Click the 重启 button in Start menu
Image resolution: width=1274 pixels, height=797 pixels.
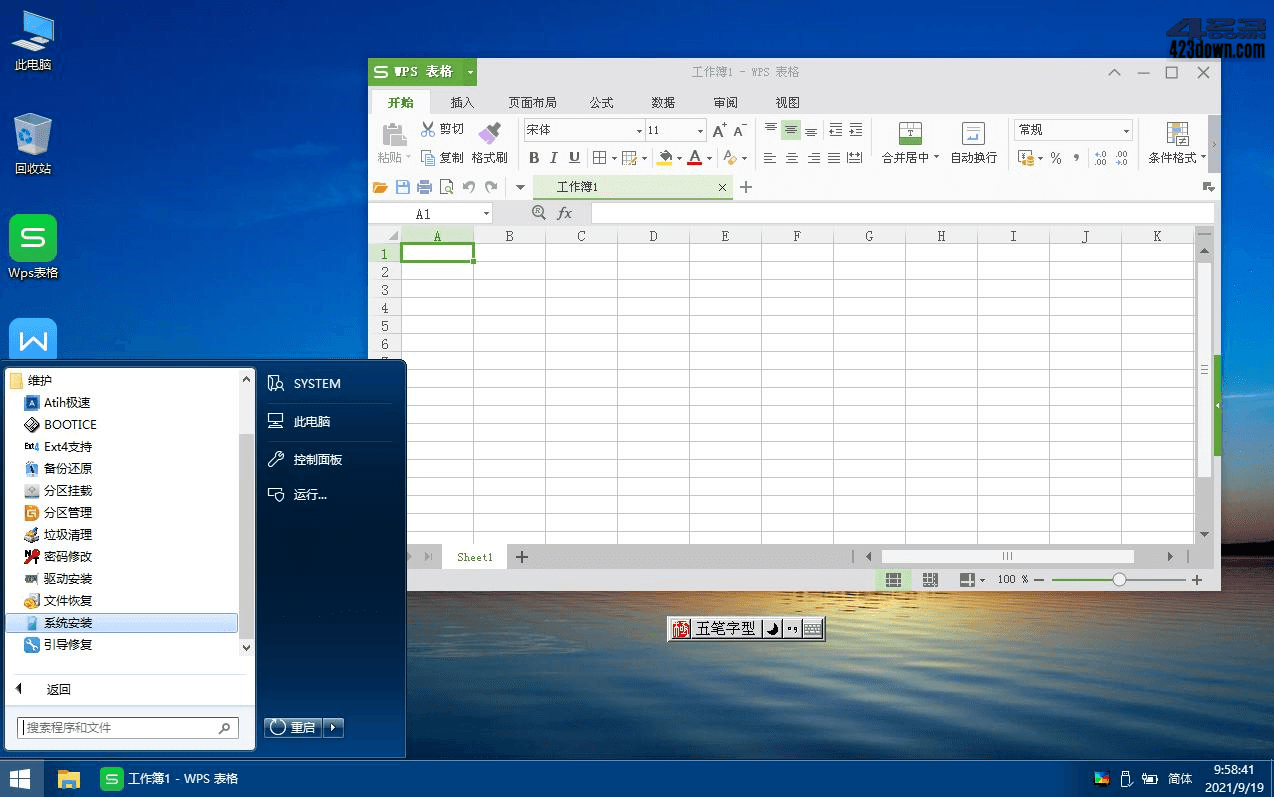pyautogui.click(x=293, y=728)
